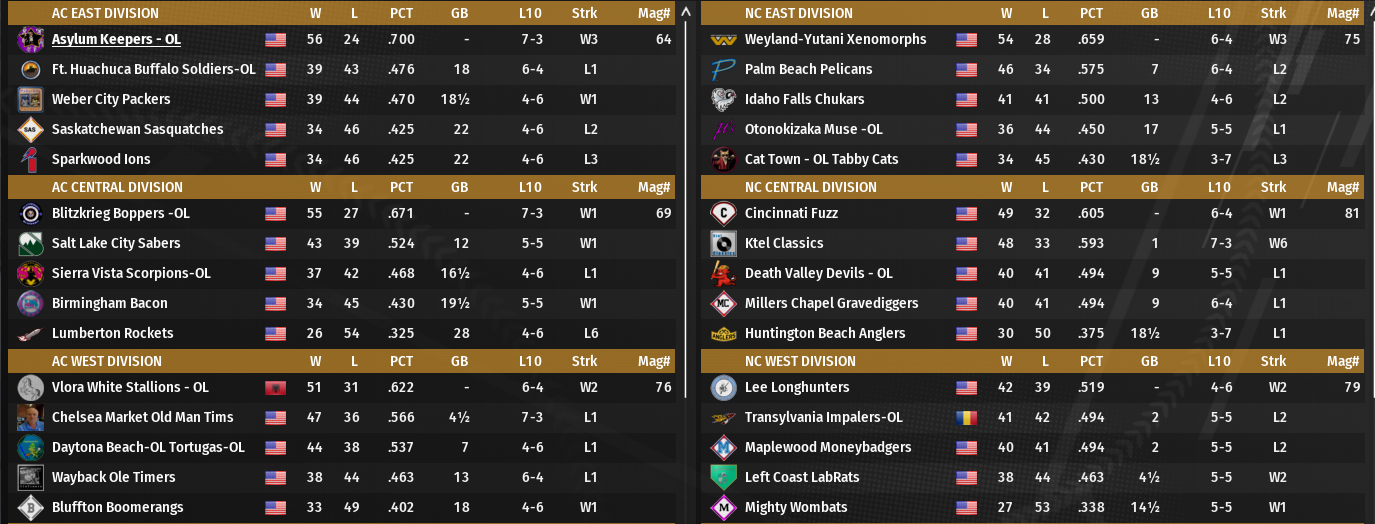Sort NC East Division by GB column
The image size is (1375, 524).
(x=1149, y=14)
